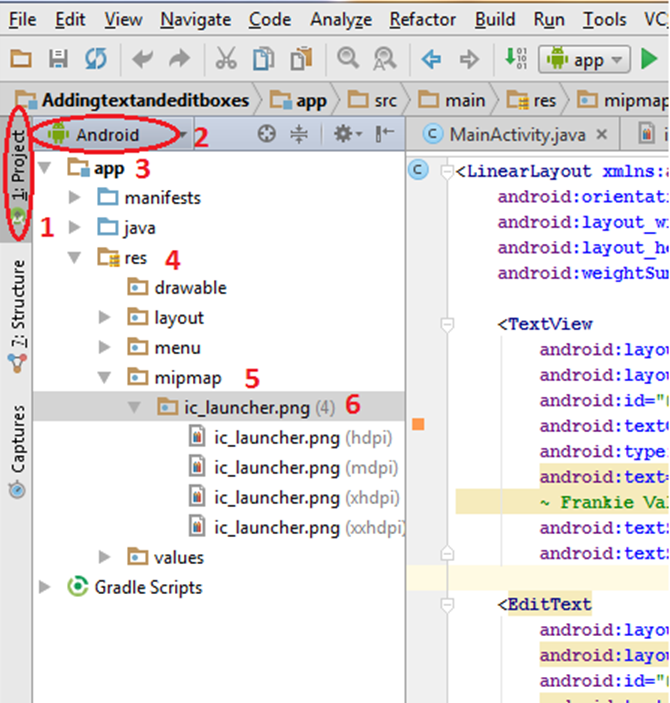The width and height of the screenshot is (670, 703).
Task: Expand the values folder arrow
Action: click(104, 557)
